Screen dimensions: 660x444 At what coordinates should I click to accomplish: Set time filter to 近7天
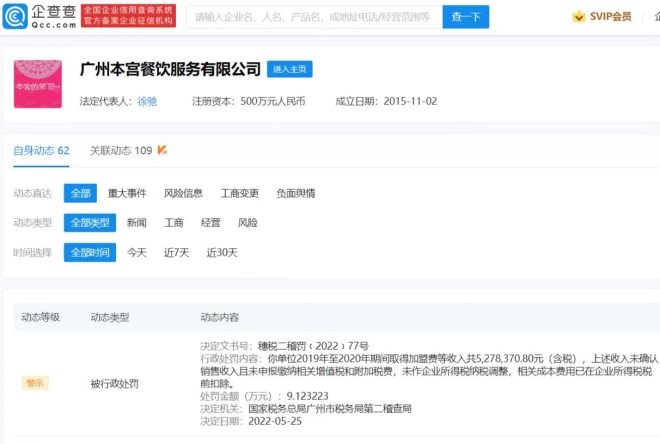click(x=177, y=253)
